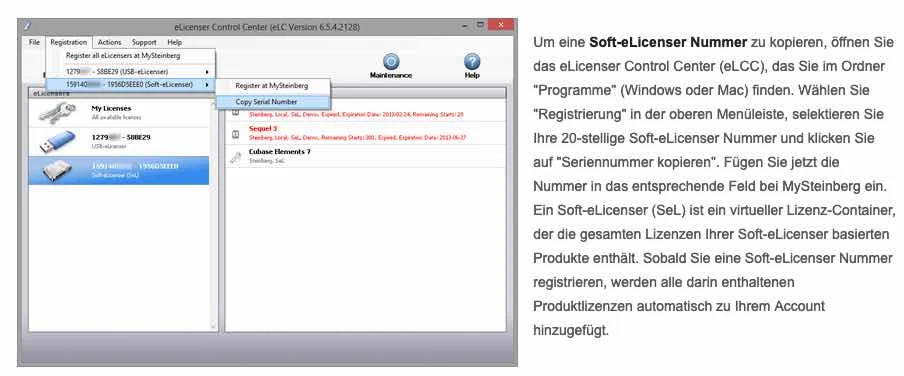Select the Sequel 3 license entry
The image size is (904, 376).
pos(366,133)
